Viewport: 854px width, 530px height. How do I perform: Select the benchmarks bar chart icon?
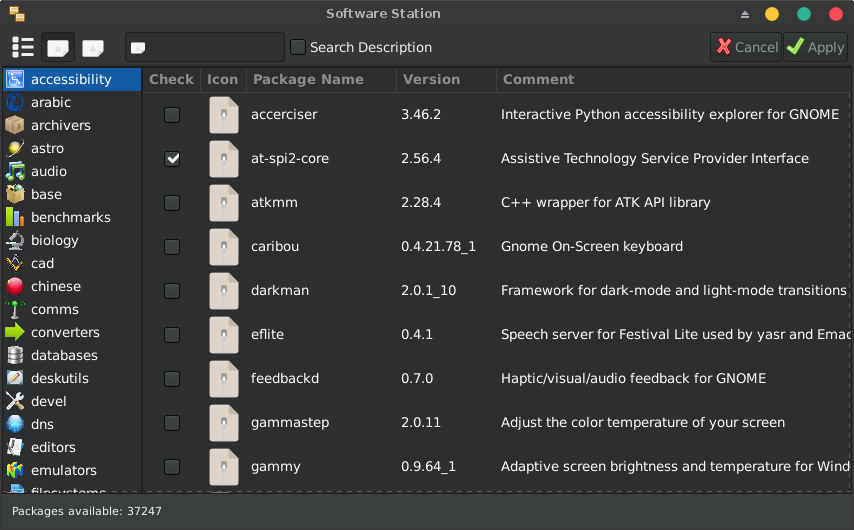click(15, 217)
